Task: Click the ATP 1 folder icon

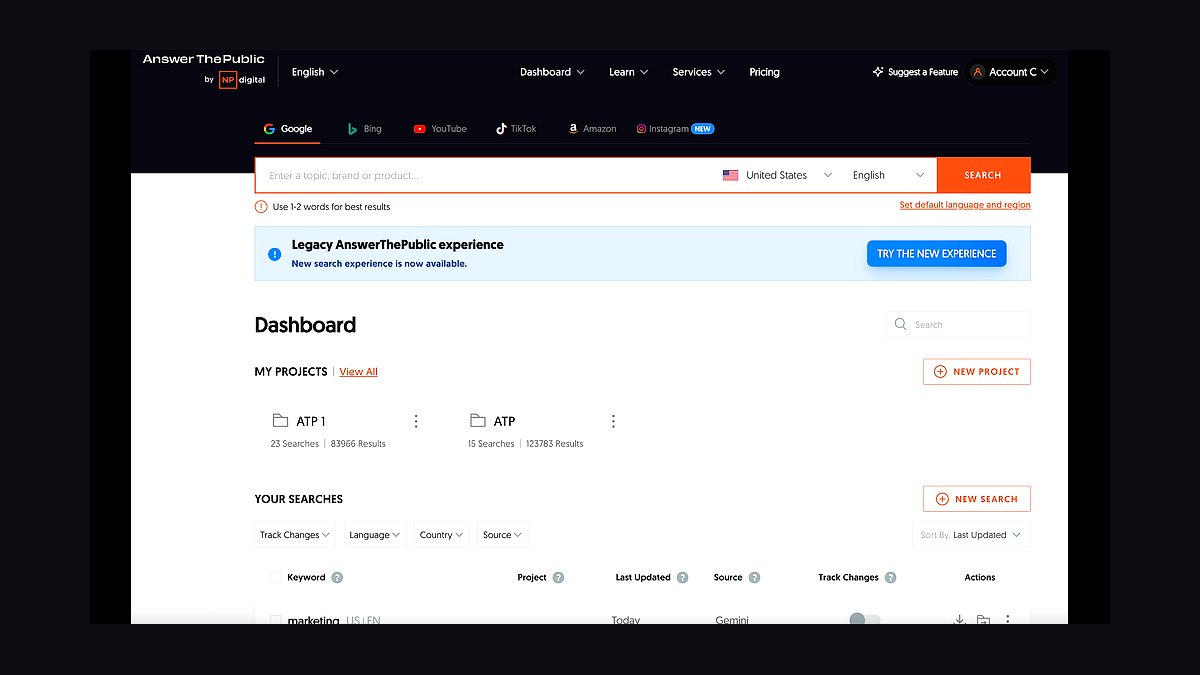Action: 280,421
